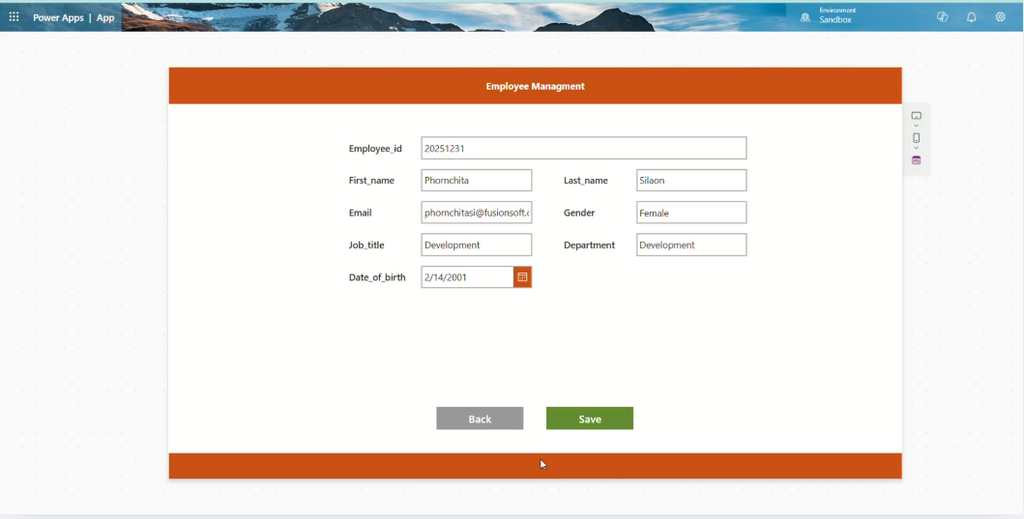Click the Power Apps header link
The height and width of the screenshot is (519, 1024).
(58, 18)
